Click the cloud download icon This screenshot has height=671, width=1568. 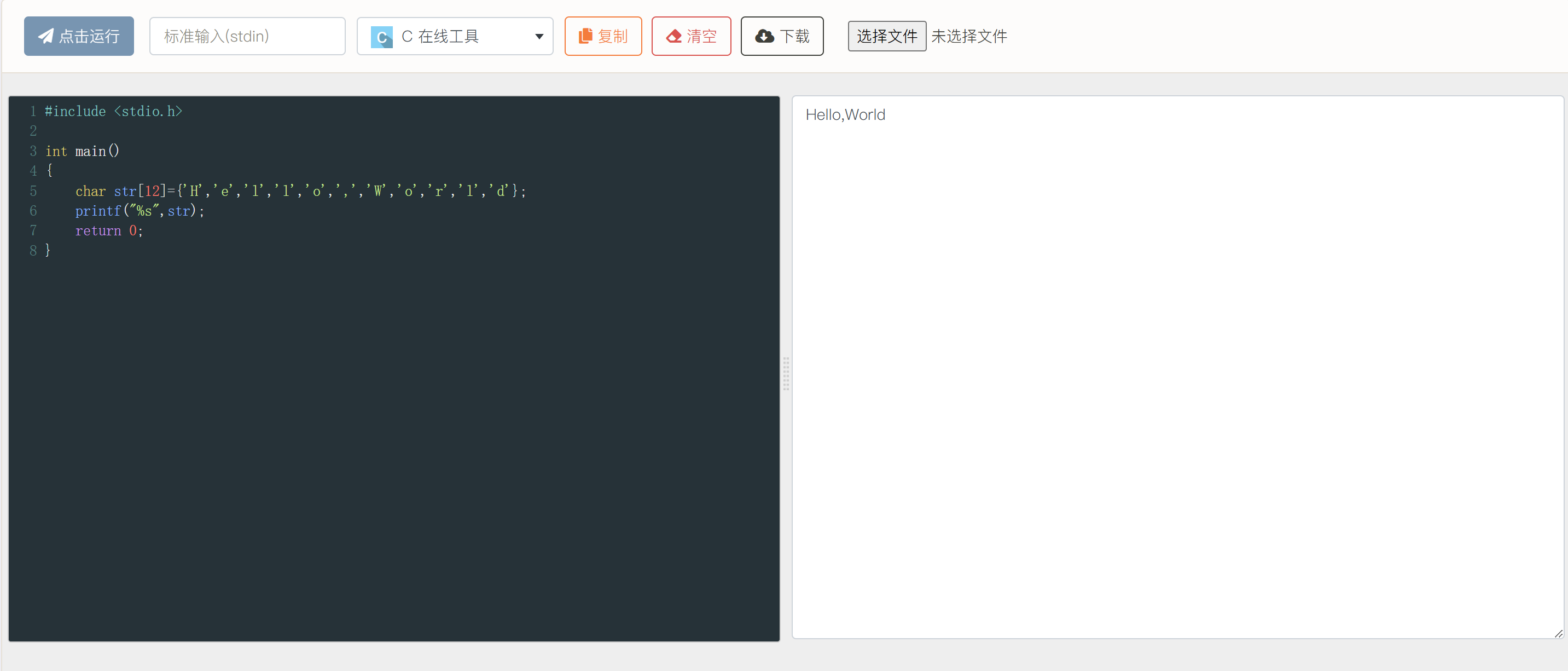click(x=764, y=37)
